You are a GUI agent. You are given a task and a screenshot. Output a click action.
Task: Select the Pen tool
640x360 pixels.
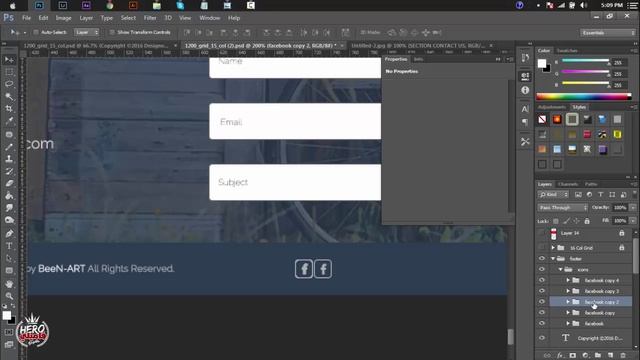(x=9, y=233)
